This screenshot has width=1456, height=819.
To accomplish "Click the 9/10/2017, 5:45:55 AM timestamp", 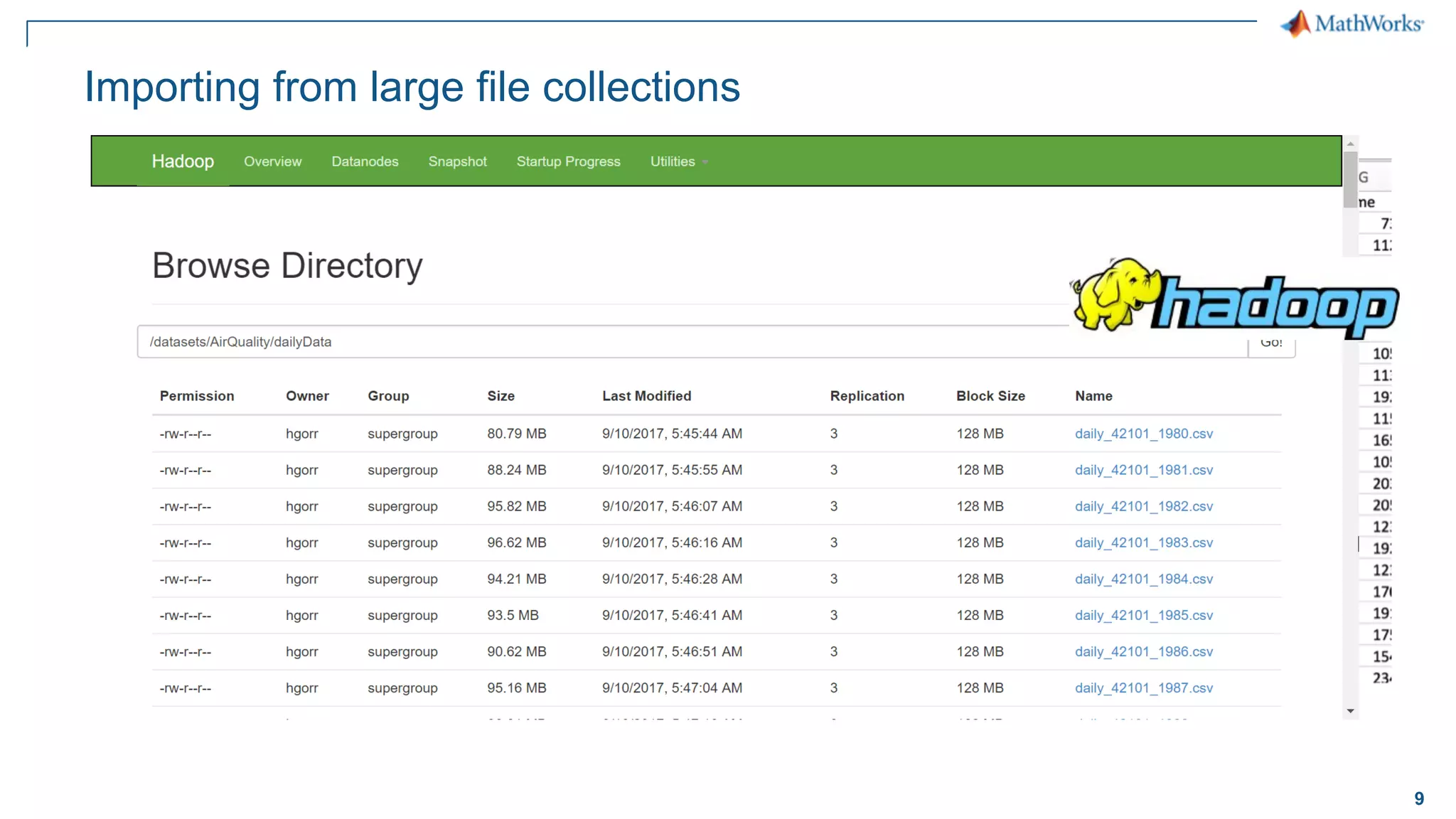I will [x=672, y=470].
